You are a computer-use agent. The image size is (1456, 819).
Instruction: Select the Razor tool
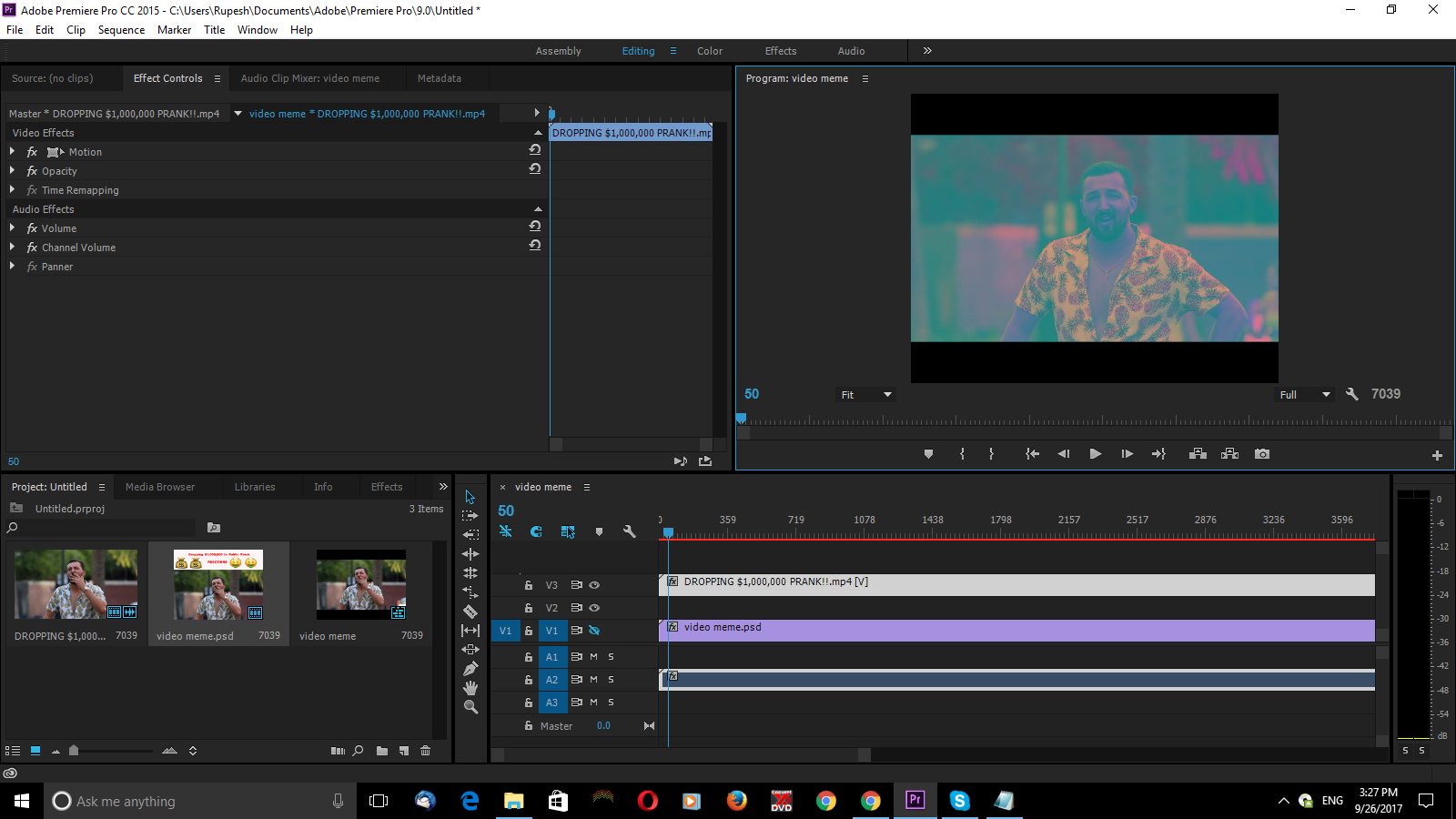pyautogui.click(x=470, y=612)
